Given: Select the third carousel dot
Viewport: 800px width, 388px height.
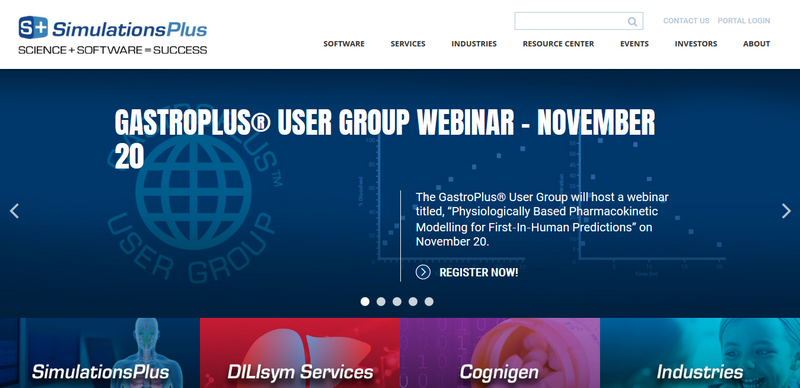Looking at the screenshot, I should [397, 302].
